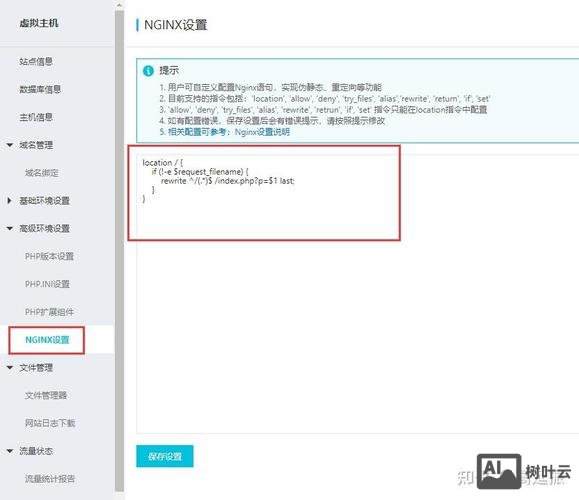This screenshot has width=579, height=500.
Task: Open 数据库信息 in the sidebar
Action: coord(40,89)
